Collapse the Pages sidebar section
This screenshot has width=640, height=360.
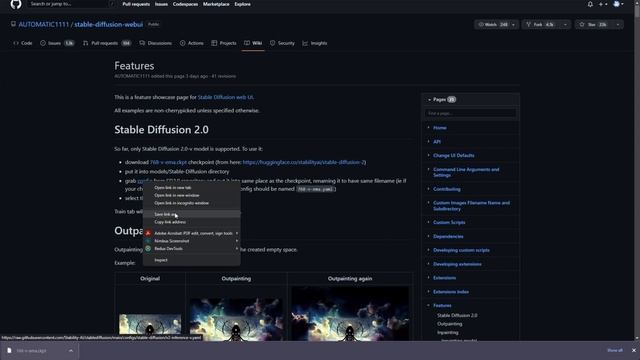(429, 100)
